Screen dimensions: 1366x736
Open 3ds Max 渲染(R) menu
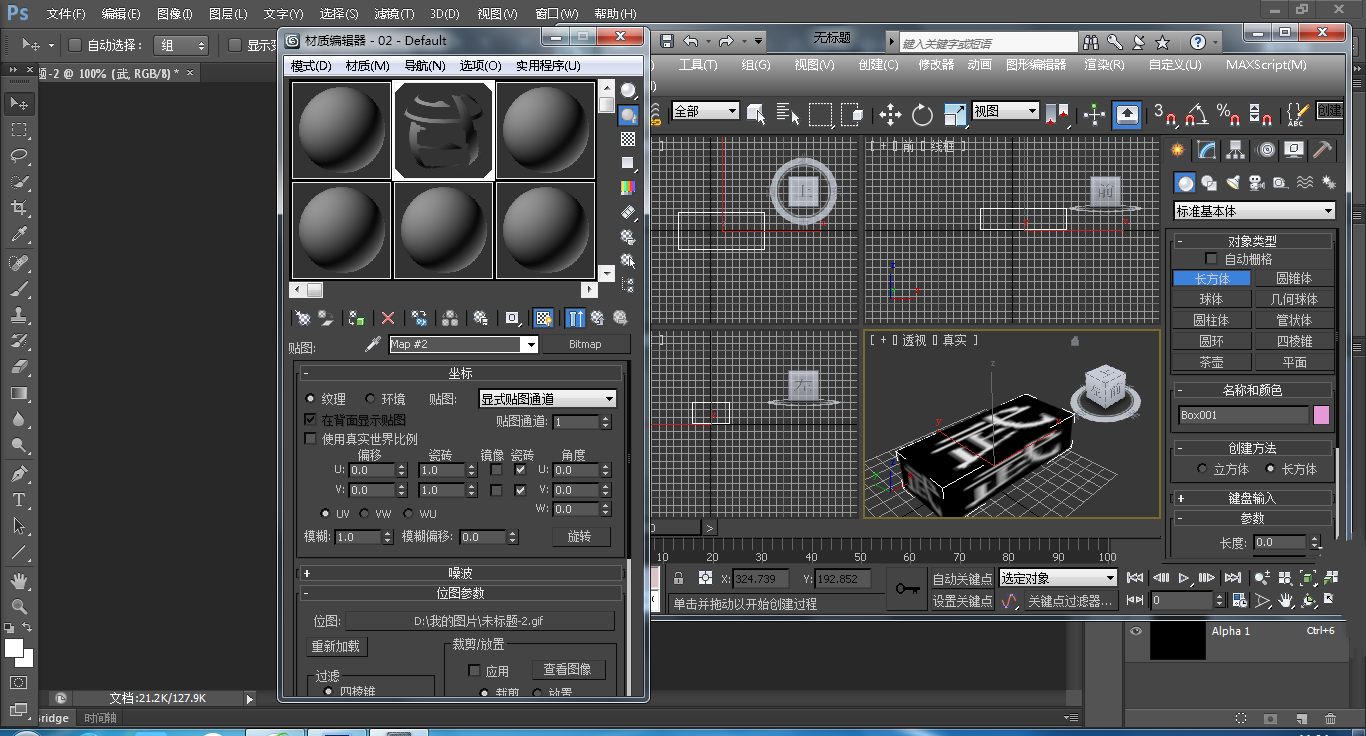tap(1104, 64)
